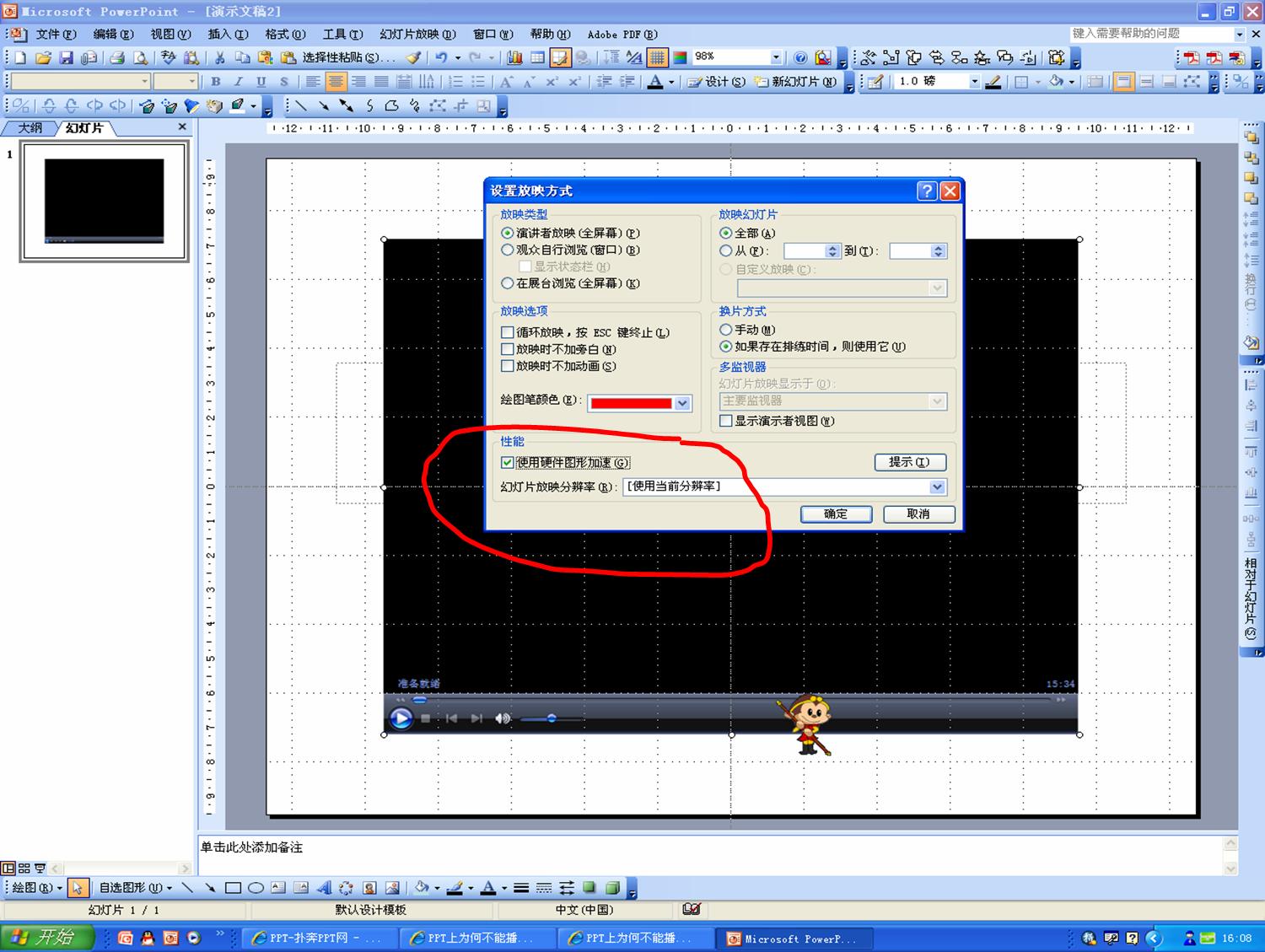Open the Tools menu
This screenshot has width=1265, height=952.
coord(342,35)
